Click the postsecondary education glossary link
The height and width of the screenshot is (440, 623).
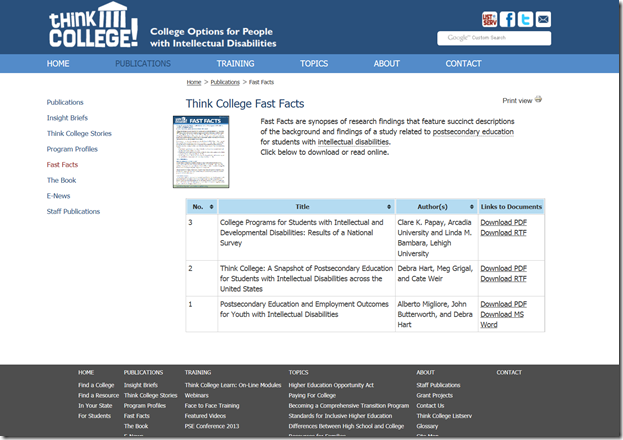coord(473,132)
